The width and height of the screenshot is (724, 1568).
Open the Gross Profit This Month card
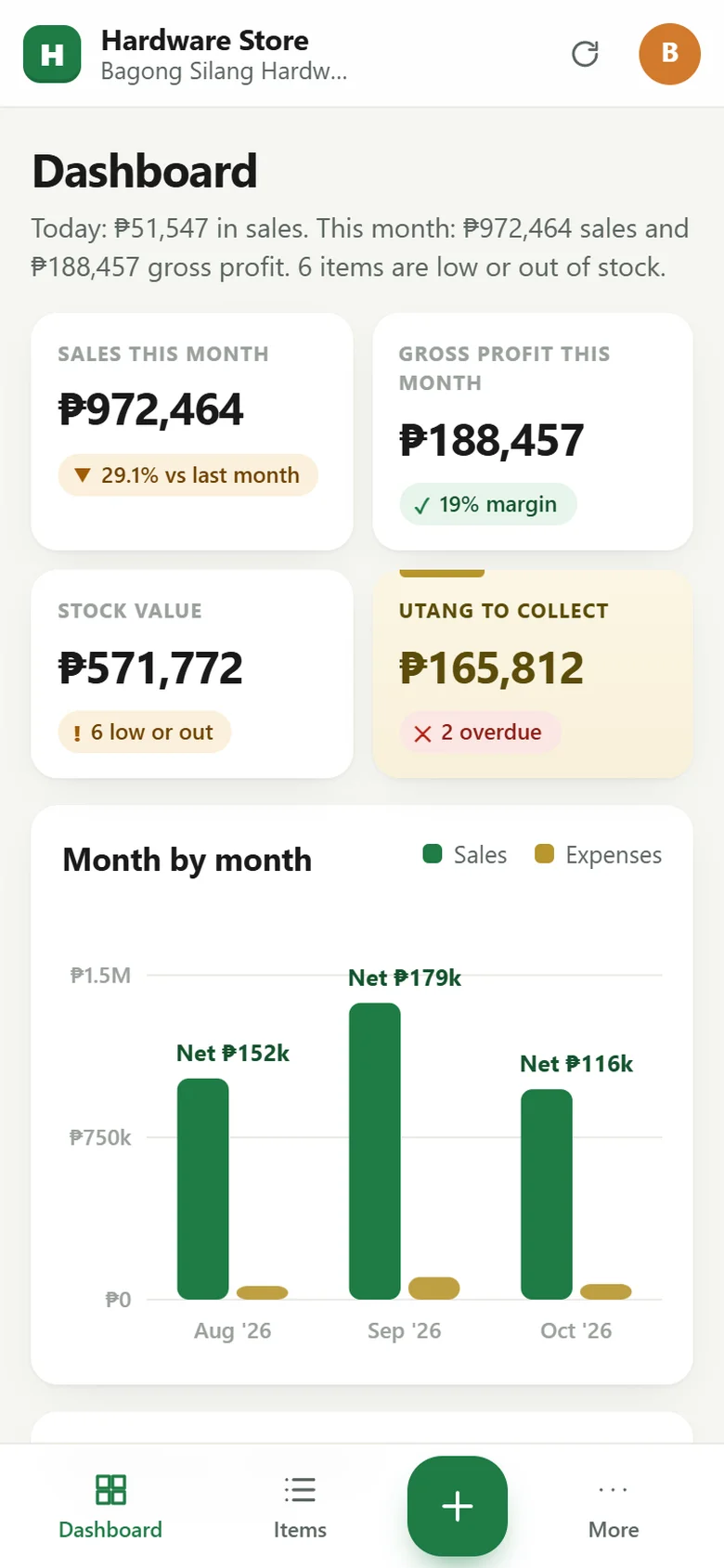533,432
